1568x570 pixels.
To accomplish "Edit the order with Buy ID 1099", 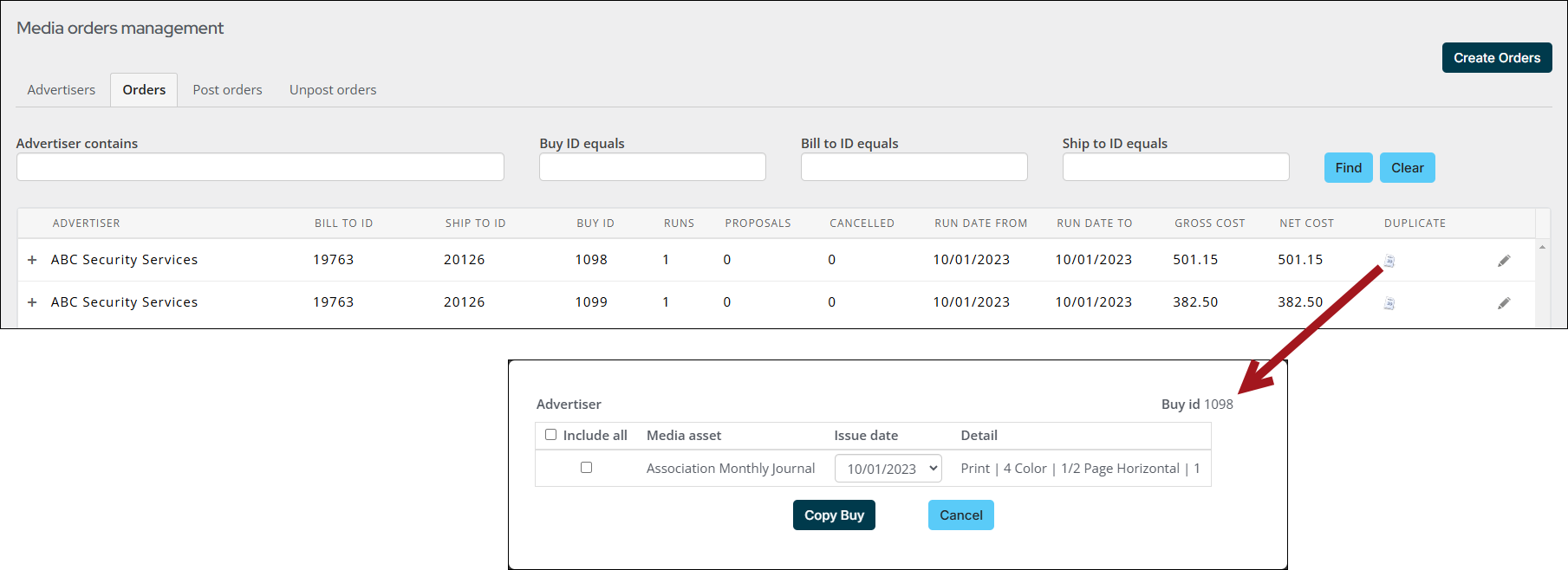I will pyautogui.click(x=1504, y=303).
